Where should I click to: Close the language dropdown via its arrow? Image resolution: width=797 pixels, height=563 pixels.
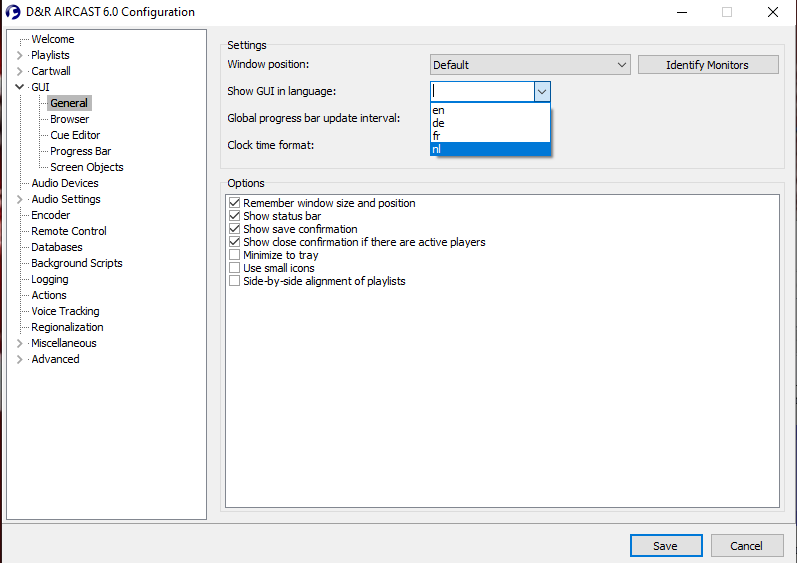pos(541,92)
